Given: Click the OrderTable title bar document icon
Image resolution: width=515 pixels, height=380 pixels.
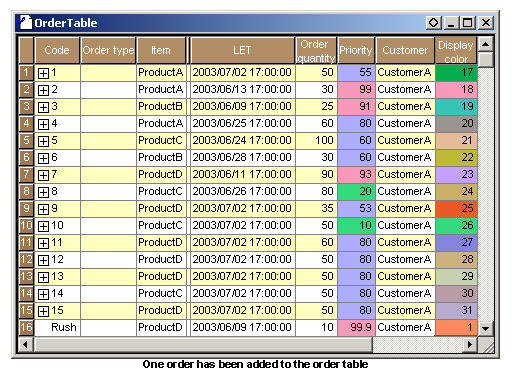Looking at the screenshot, I should point(25,22).
